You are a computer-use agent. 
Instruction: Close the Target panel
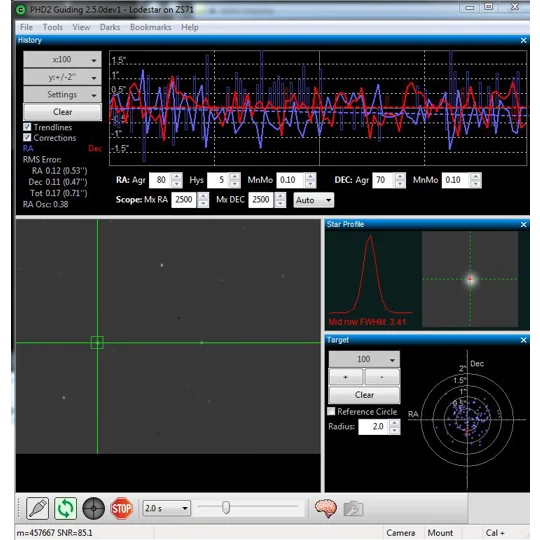(523, 340)
